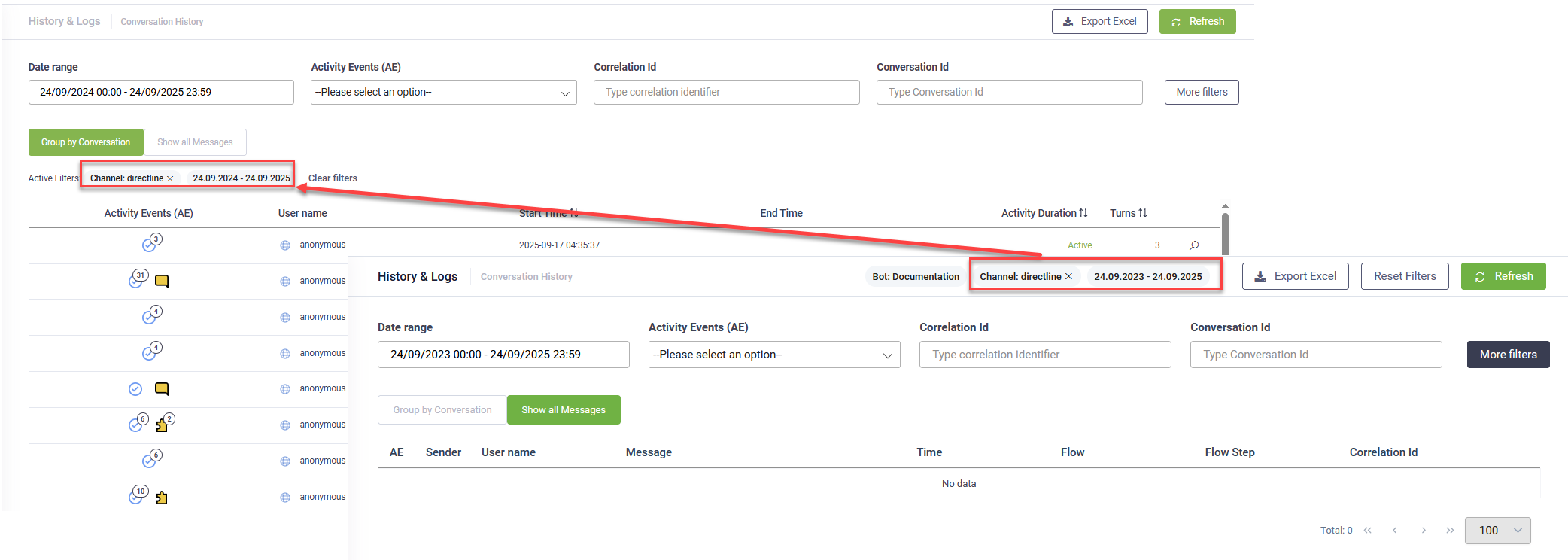Open the top Activity Events (AE) dropdown
The image size is (1568, 560).
[x=444, y=93]
